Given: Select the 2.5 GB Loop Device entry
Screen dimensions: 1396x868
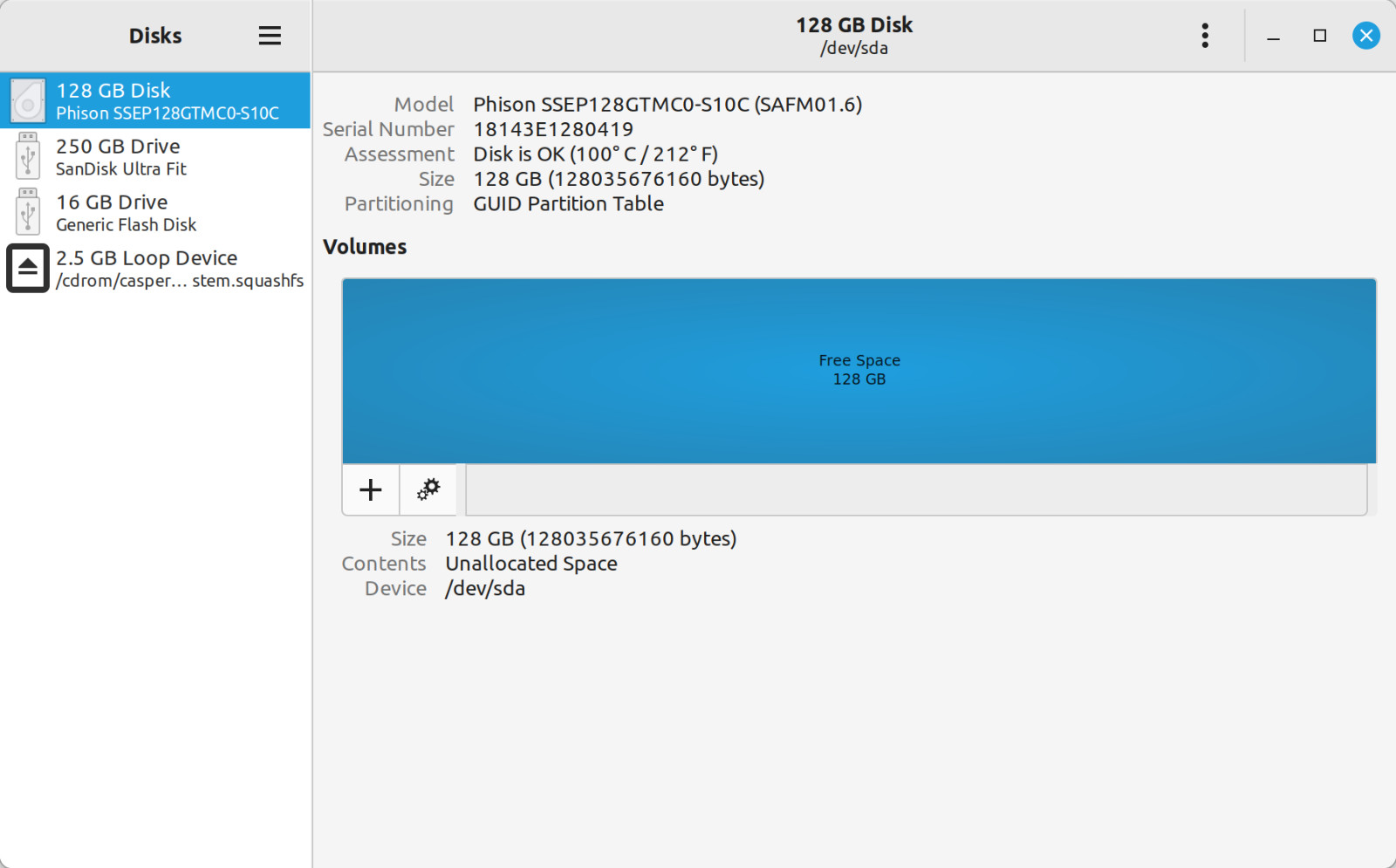Looking at the screenshot, I should [x=155, y=269].
